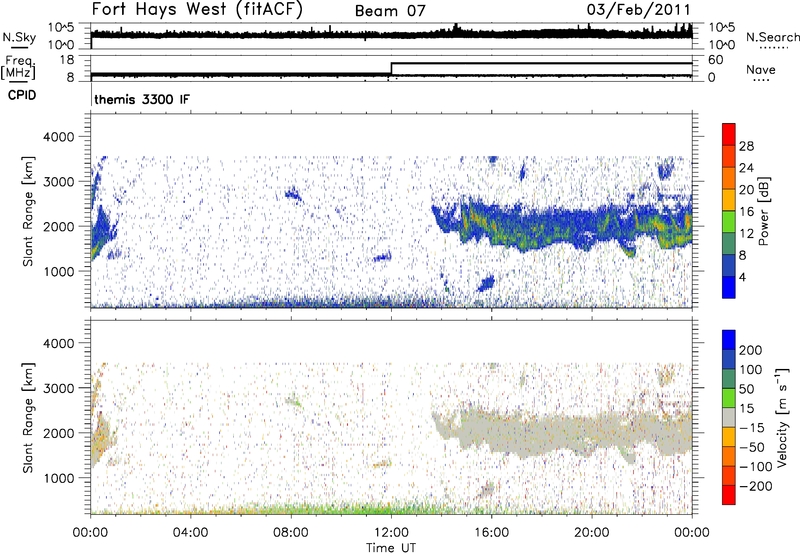Click the "-15" tick on Velocity colorbar

click(x=752, y=428)
